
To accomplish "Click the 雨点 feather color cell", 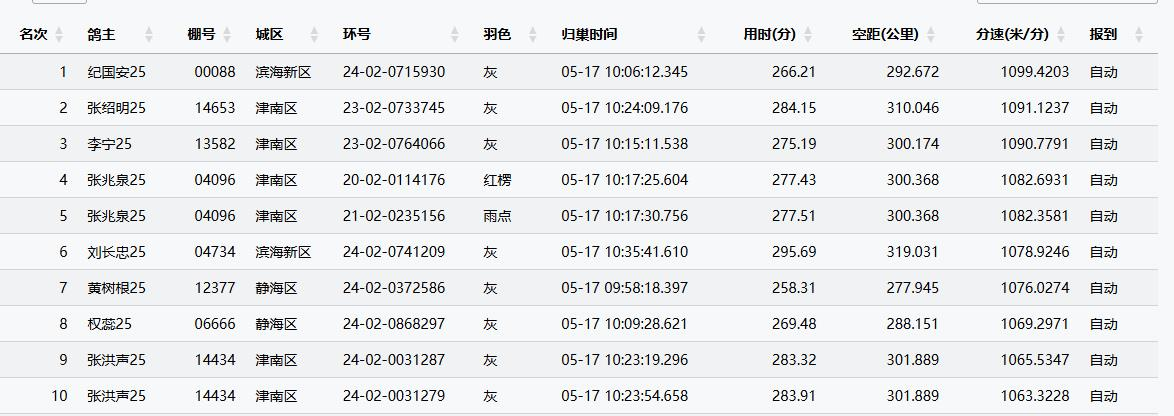I will (x=497, y=216).
